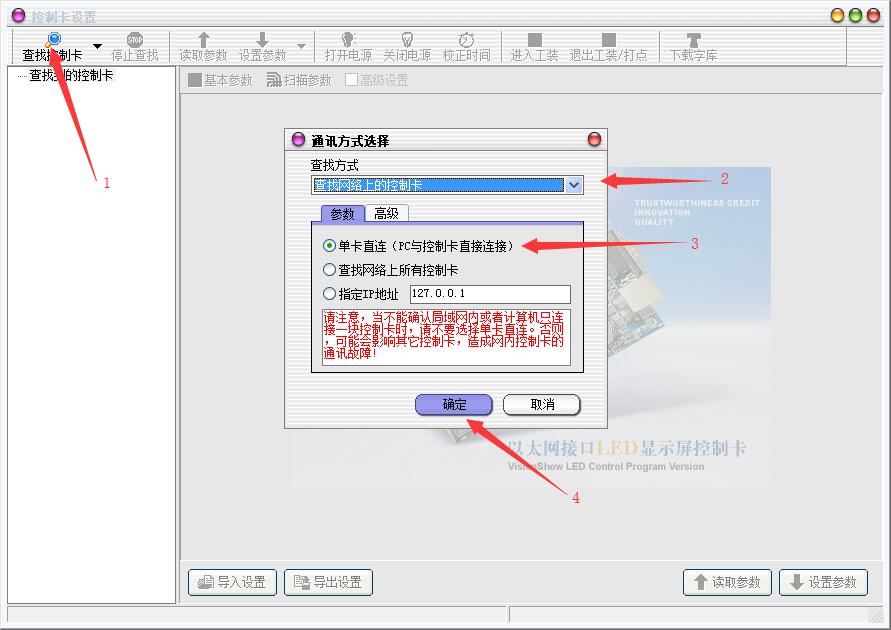Click the 读取参数 toolbar up-arrow icon
Screen dimensions: 891x630
tap(203, 39)
